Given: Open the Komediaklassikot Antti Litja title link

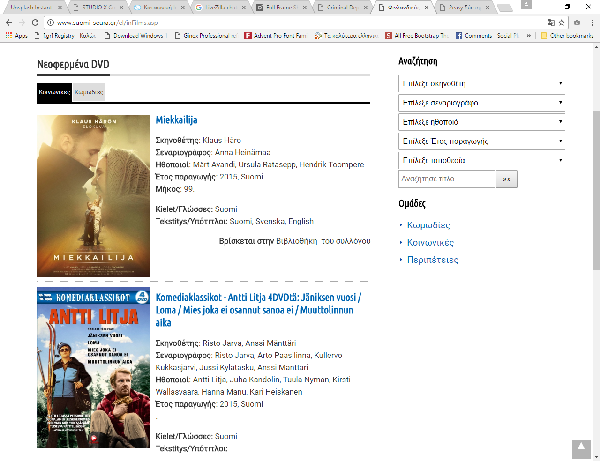Looking at the screenshot, I should [258, 310].
